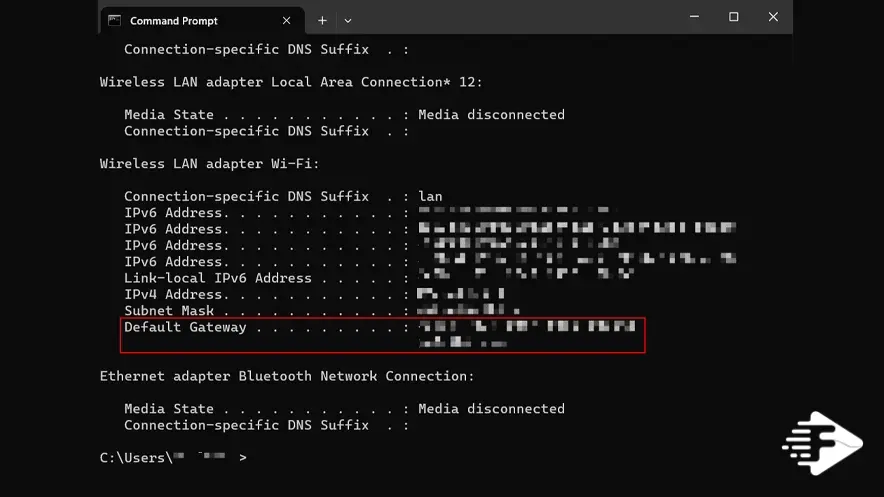Select the Command Prompt tab title

click(x=174, y=21)
